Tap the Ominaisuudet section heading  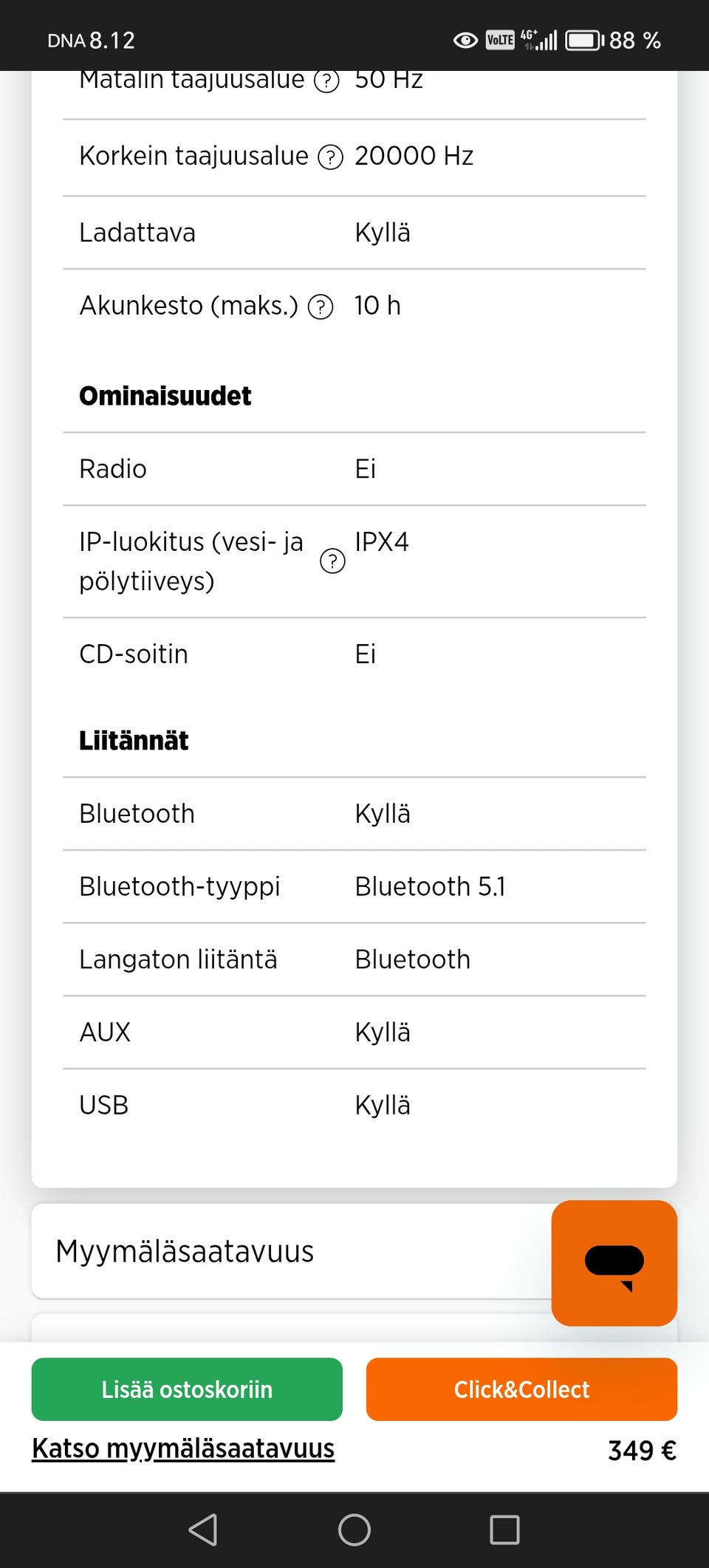(165, 396)
